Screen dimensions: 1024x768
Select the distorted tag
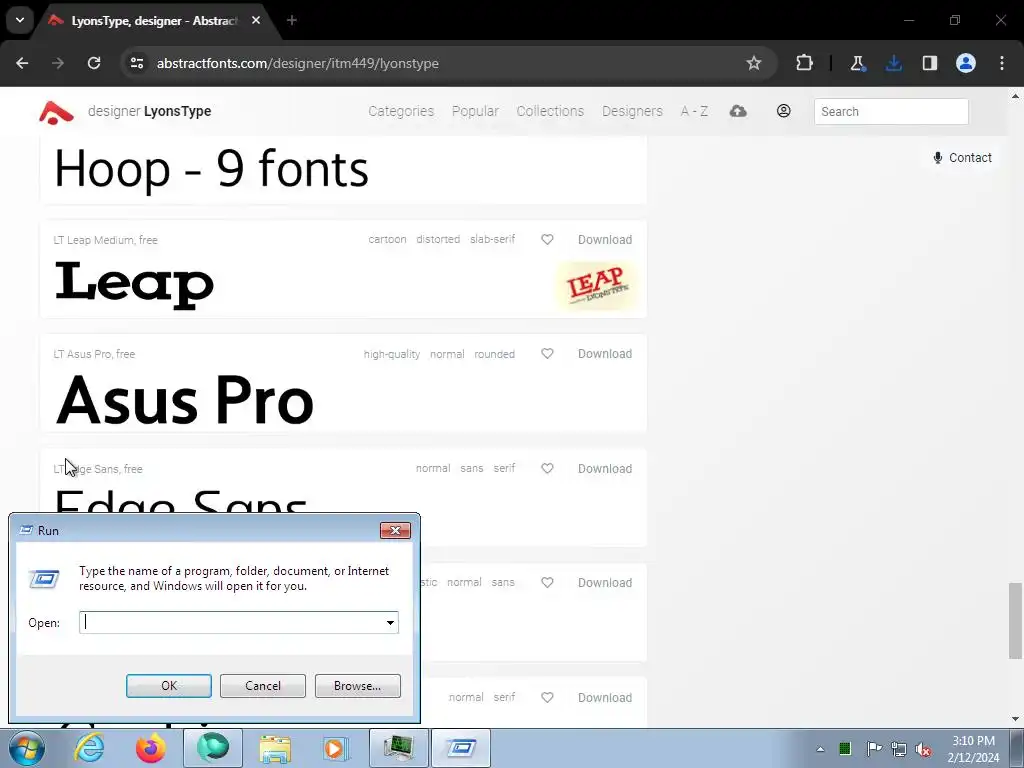click(x=438, y=240)
